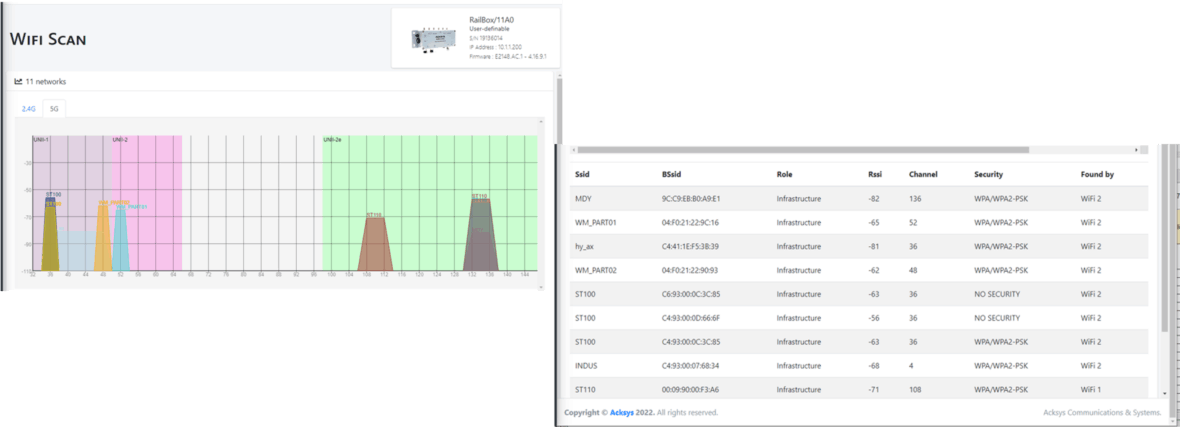Click the right arrow of horizontal scrollbar

tap(1136, 150)
